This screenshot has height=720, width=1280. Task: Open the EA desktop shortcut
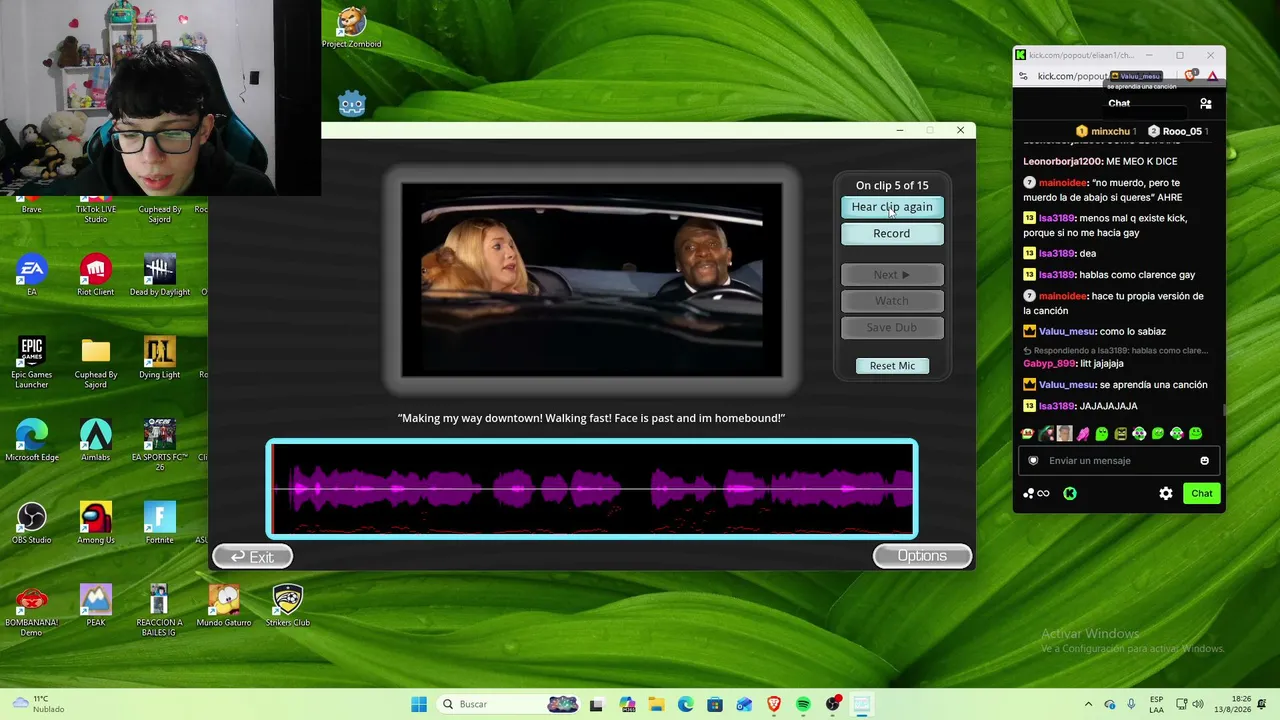pyautogui.click(x=32, y=275)
